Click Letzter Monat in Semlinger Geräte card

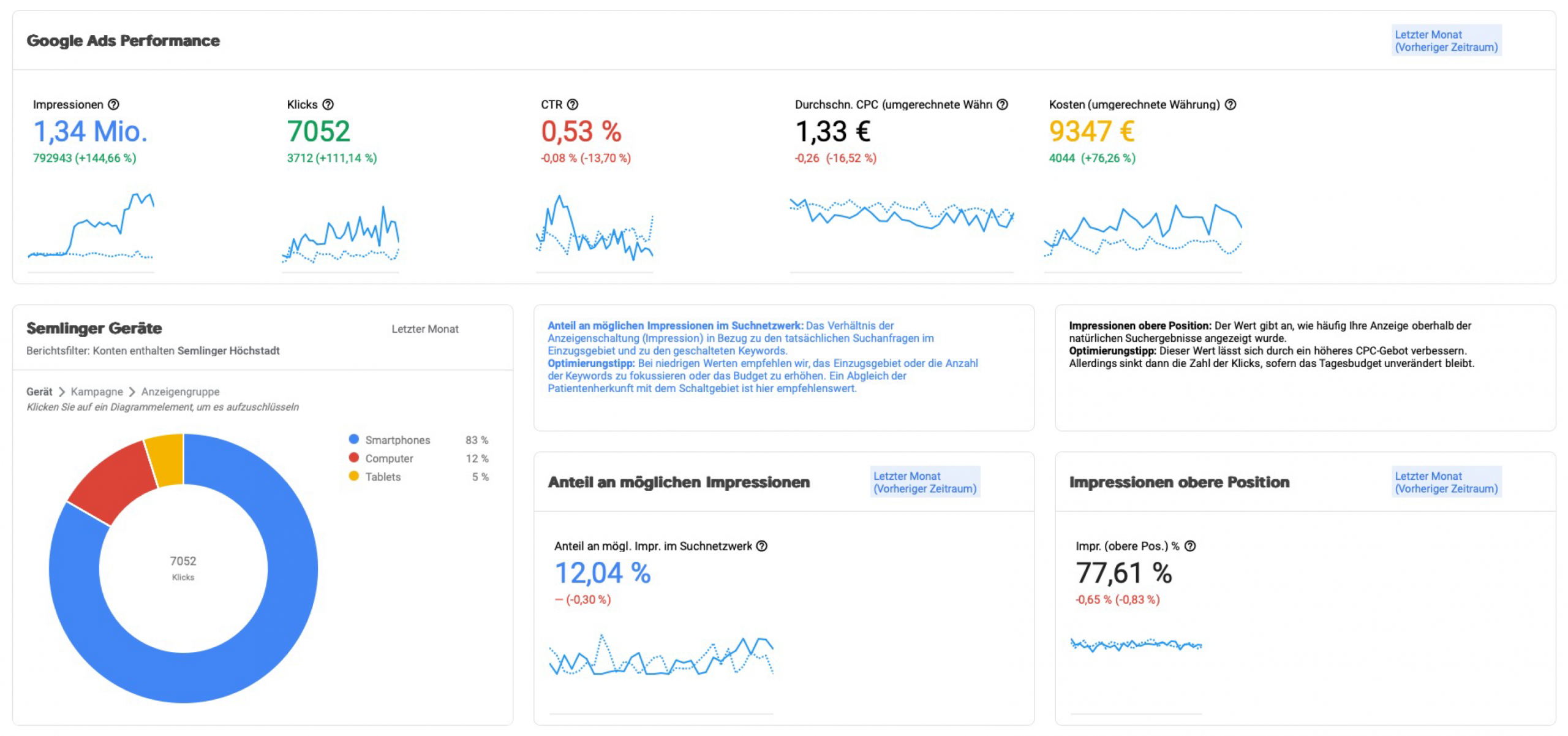pyautogui.click(x=424, y=329)
